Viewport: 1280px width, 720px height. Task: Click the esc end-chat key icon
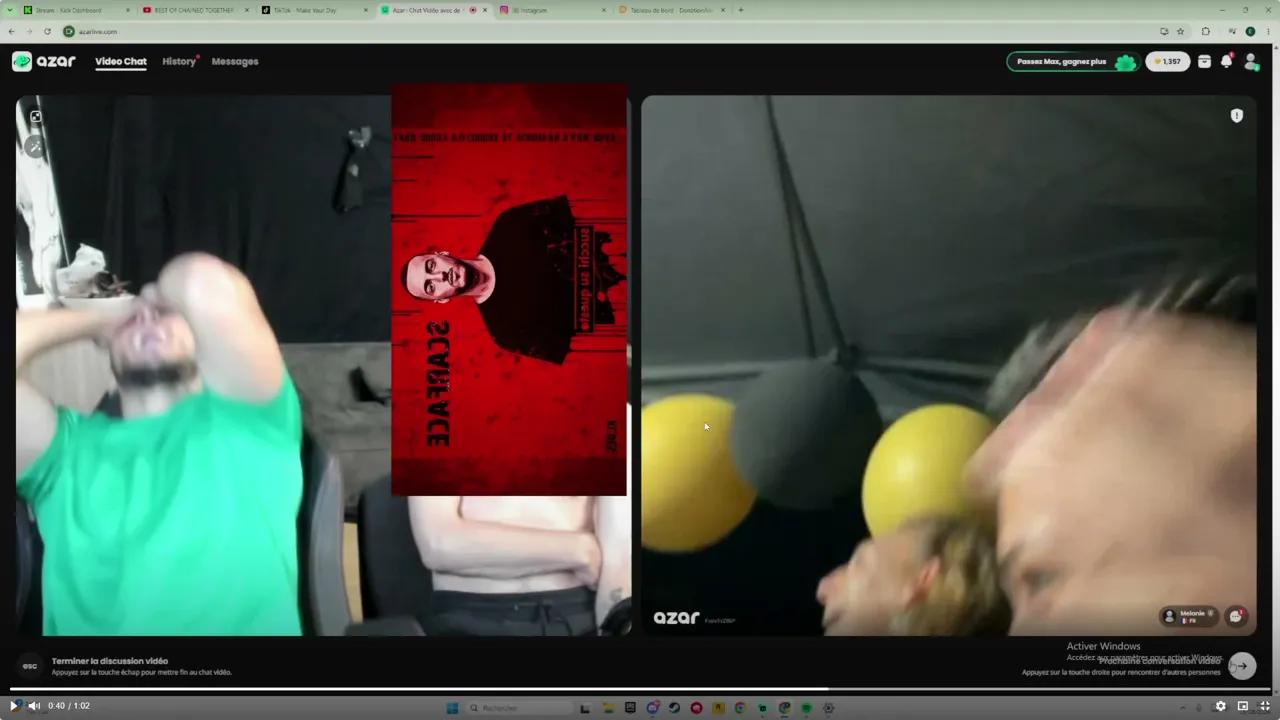30,666
